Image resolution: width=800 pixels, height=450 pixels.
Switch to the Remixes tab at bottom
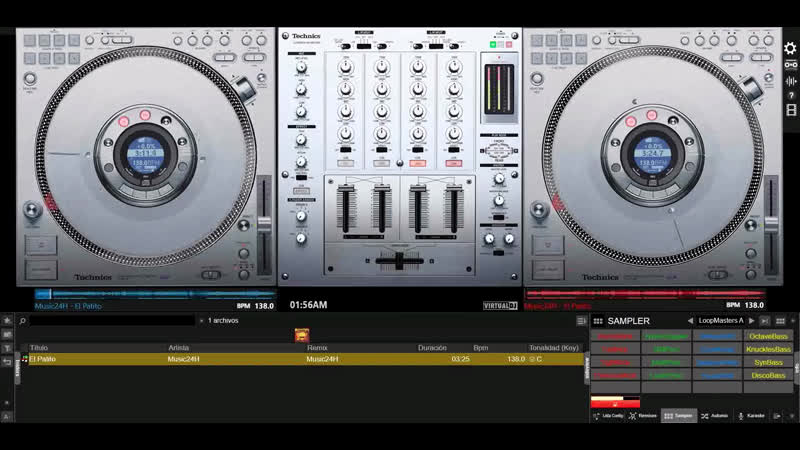tap(643, 416)
